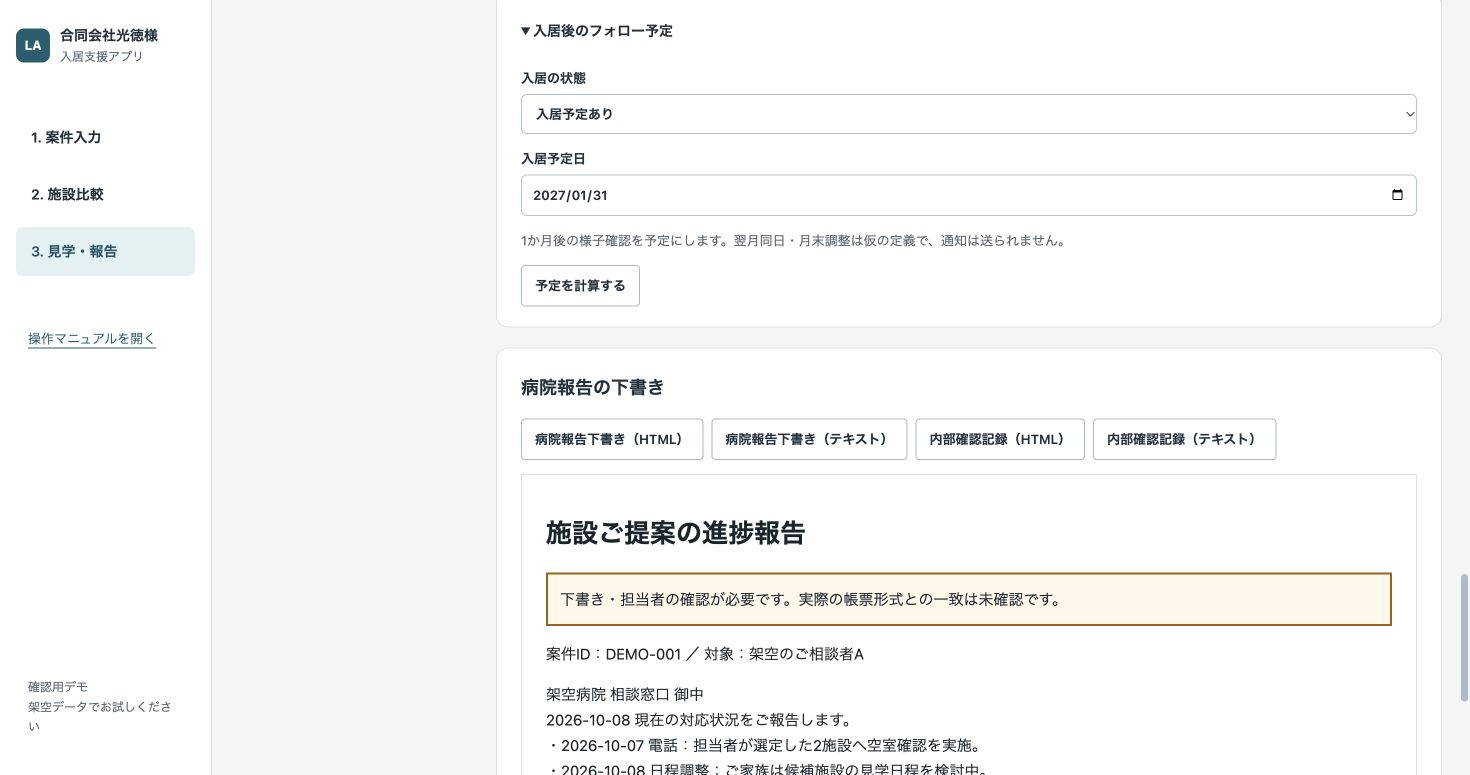Open the calendar picker icon in 入居予定日
Image resolution: width=1470 pixels, height=775 pixels.
tap(1397, 195)
